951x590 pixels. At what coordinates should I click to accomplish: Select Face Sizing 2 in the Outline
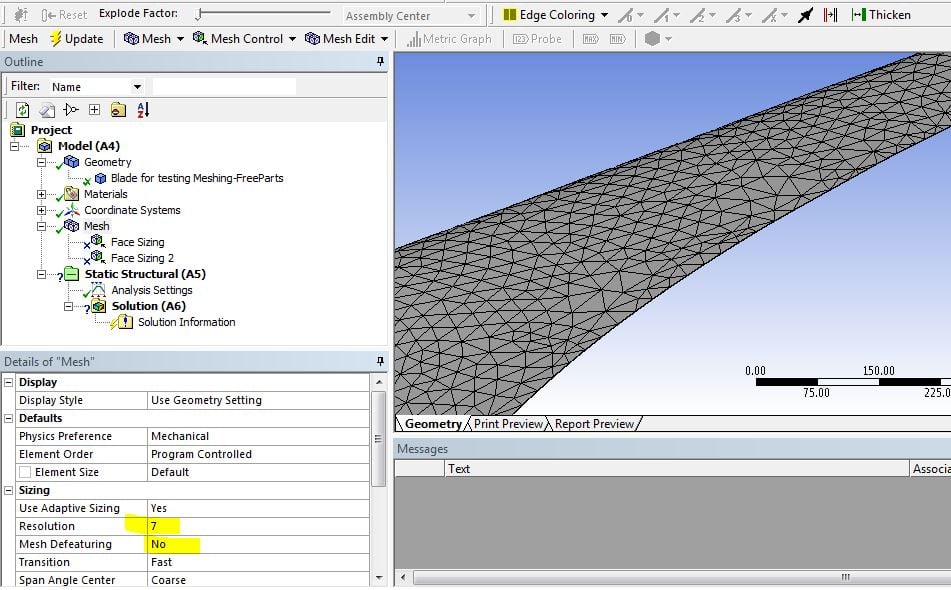[x=142, y=258]
